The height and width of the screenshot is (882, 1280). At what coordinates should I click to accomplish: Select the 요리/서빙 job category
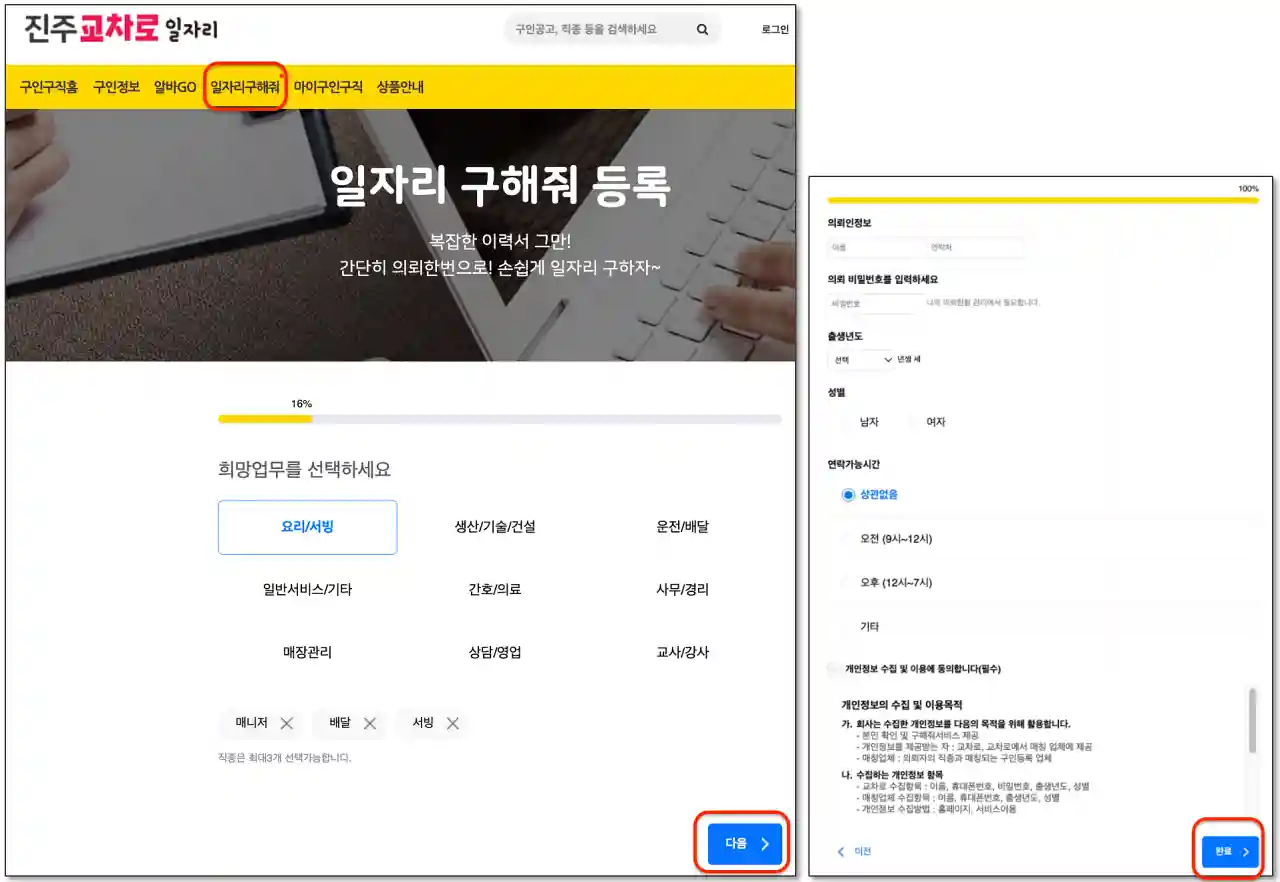tap(307, 527)
